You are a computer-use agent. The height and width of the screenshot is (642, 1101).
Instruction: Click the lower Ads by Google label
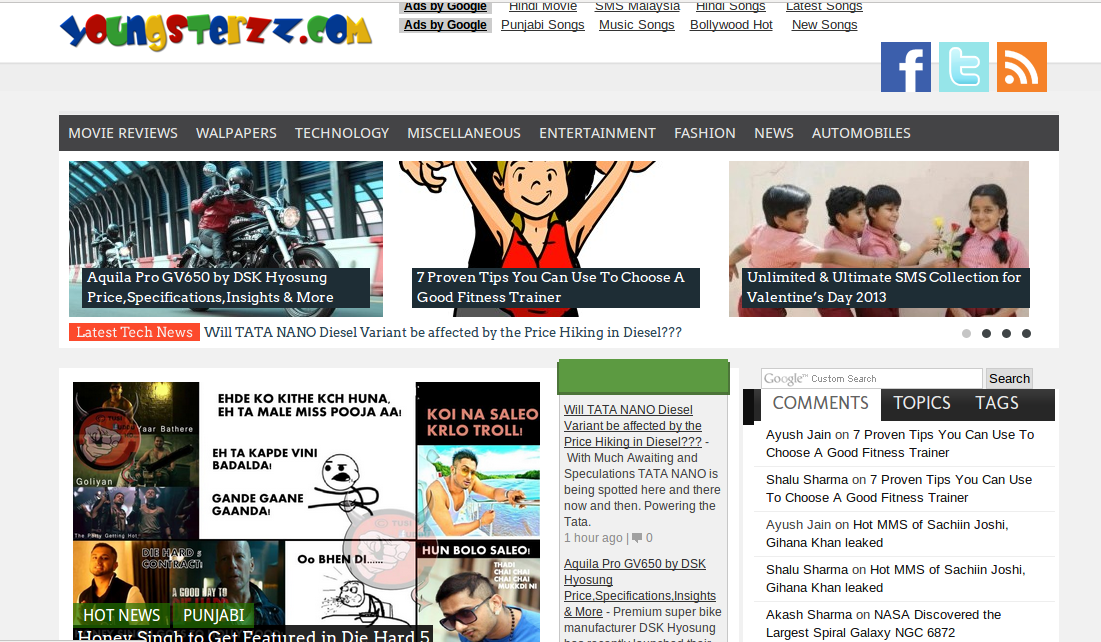point(445,25)
